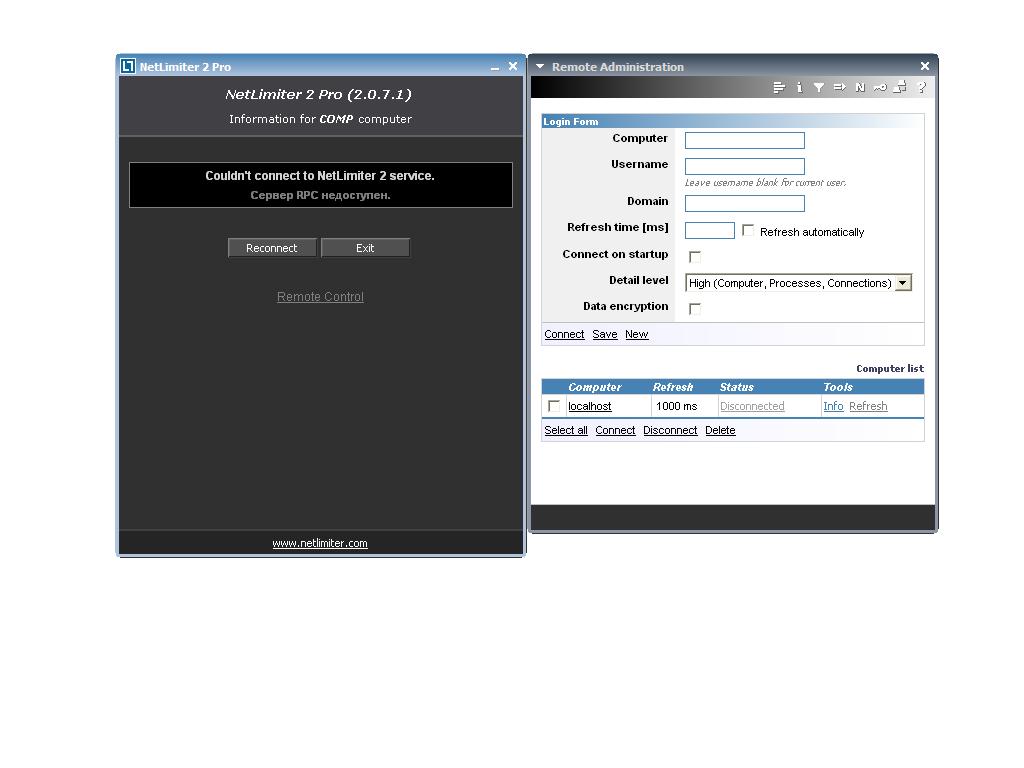This screenshot has width=1024, height=768.
Task: Click the list view icon in toolbar
Action: click(779, 88)
